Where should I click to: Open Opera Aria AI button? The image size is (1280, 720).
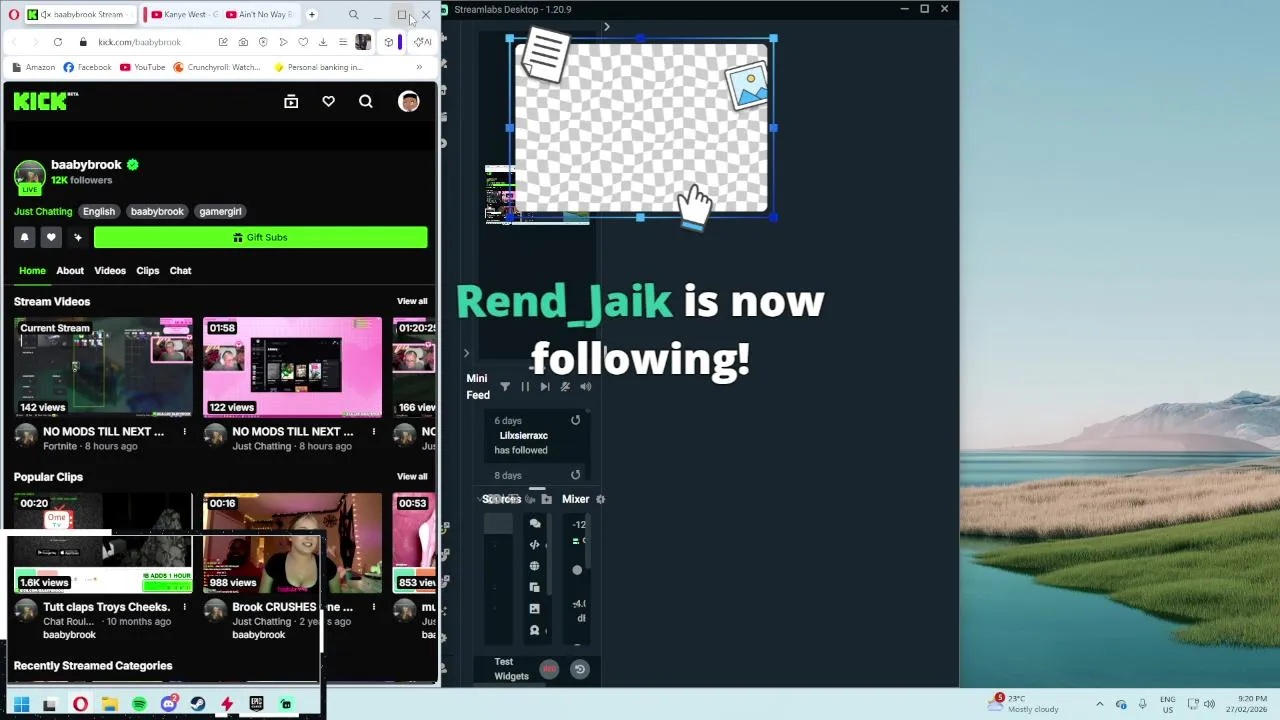click(x=423, y=42)
